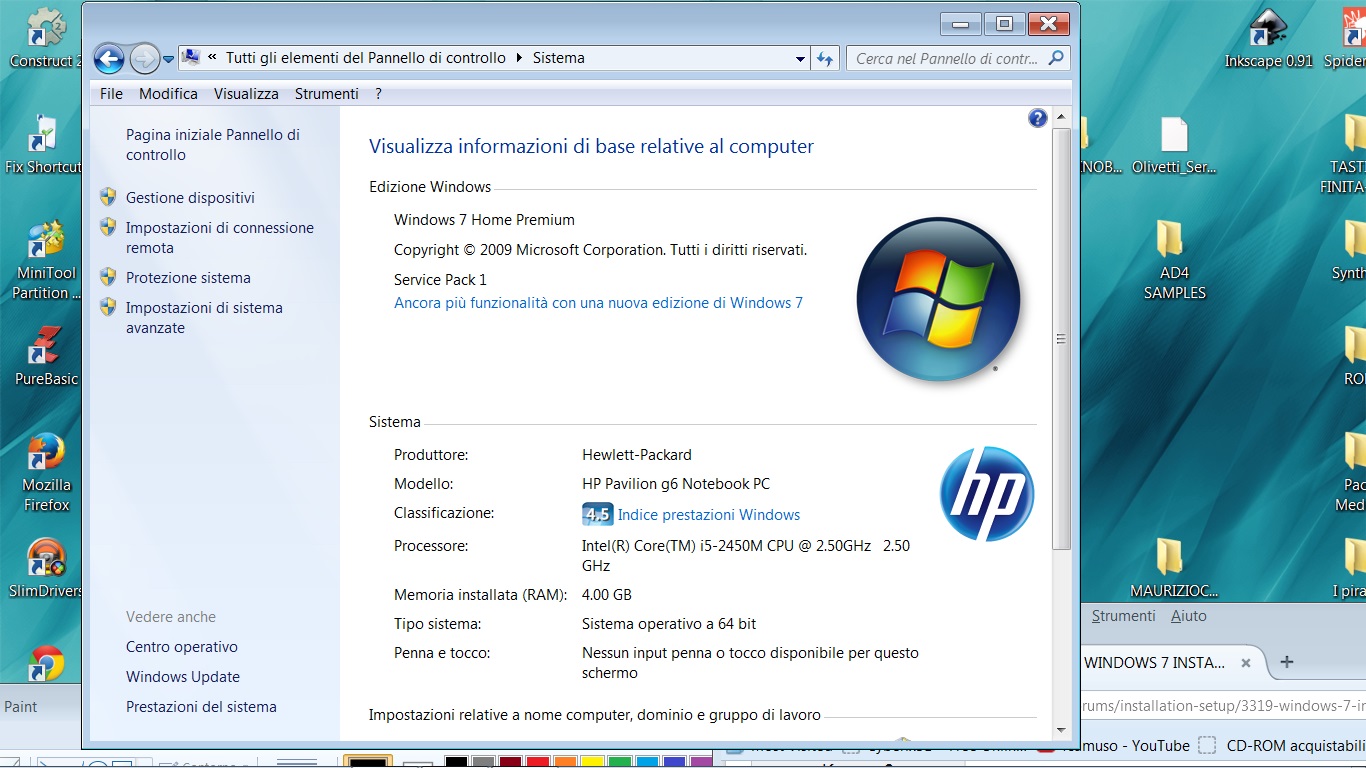Viewport: 1366px width, 768px height.
Task: Click Tutti gli elementi del Pannello breadcrumb
Action: [x=366, y=58]
